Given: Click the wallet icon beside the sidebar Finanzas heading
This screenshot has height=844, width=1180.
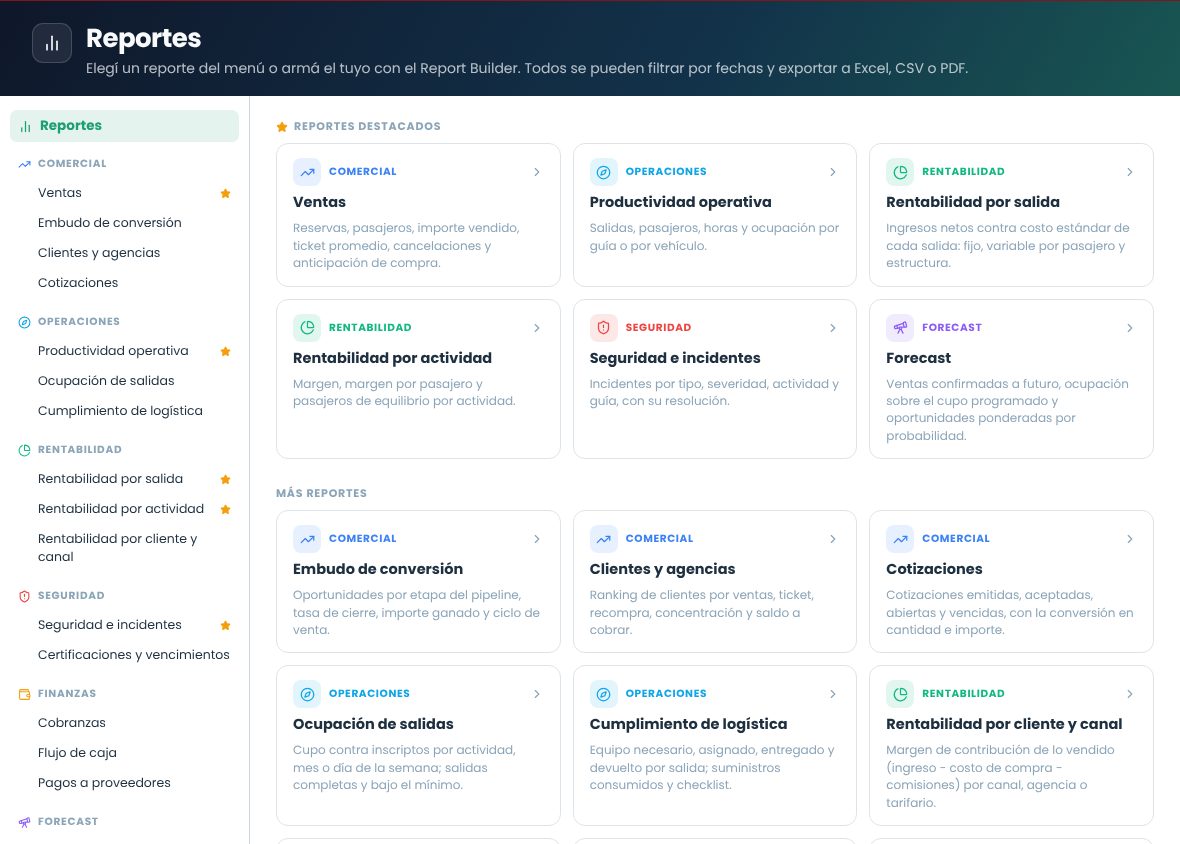Looking at the screenshot, I should click(25, 694).
